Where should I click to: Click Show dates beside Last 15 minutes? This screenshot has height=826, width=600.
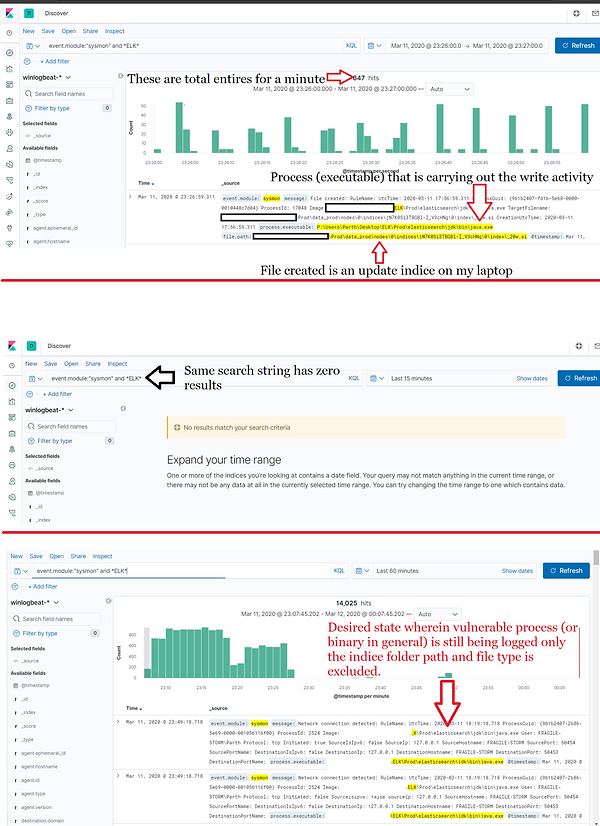[532, 378]
